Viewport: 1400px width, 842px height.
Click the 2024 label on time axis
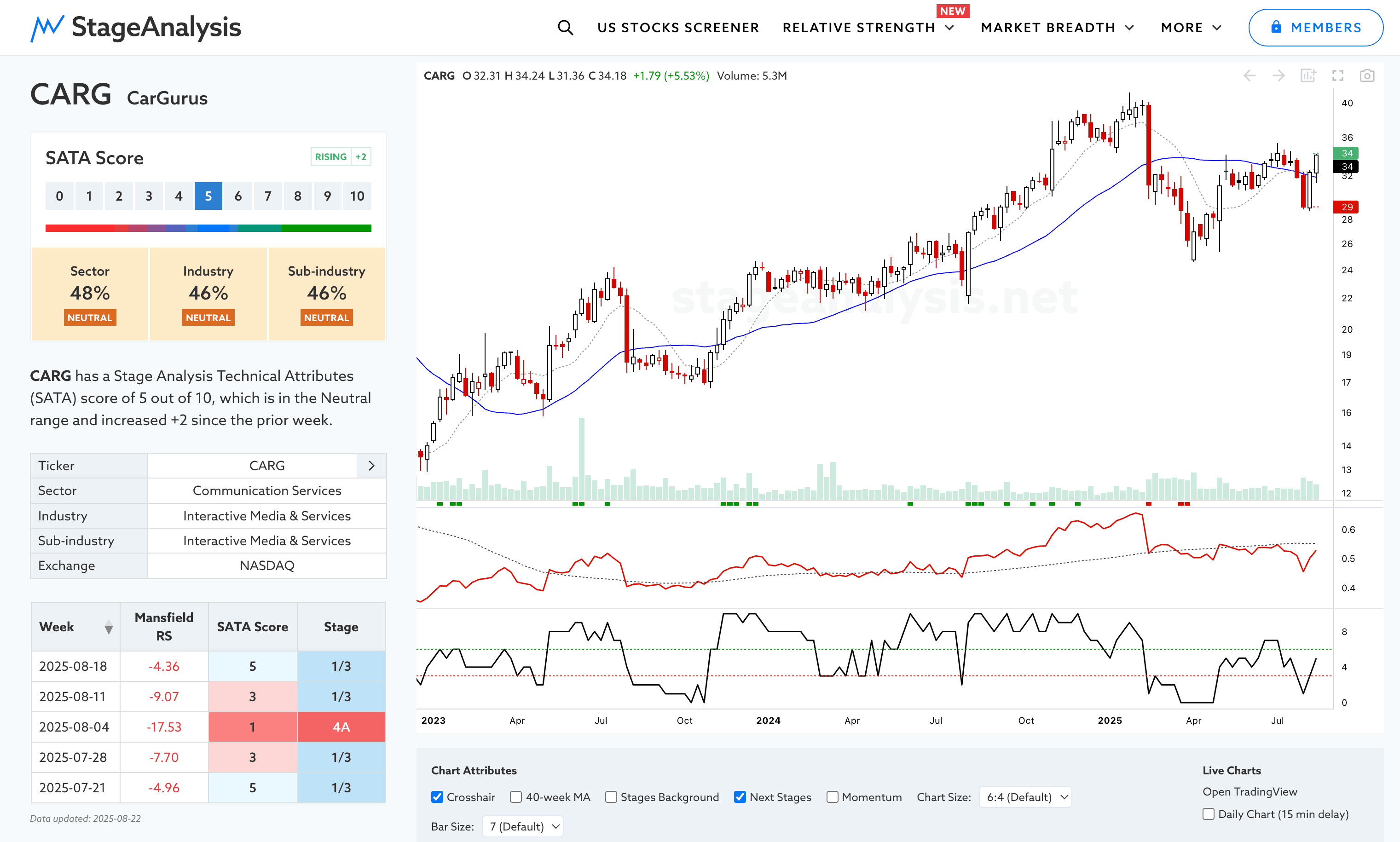pos(768,721)
